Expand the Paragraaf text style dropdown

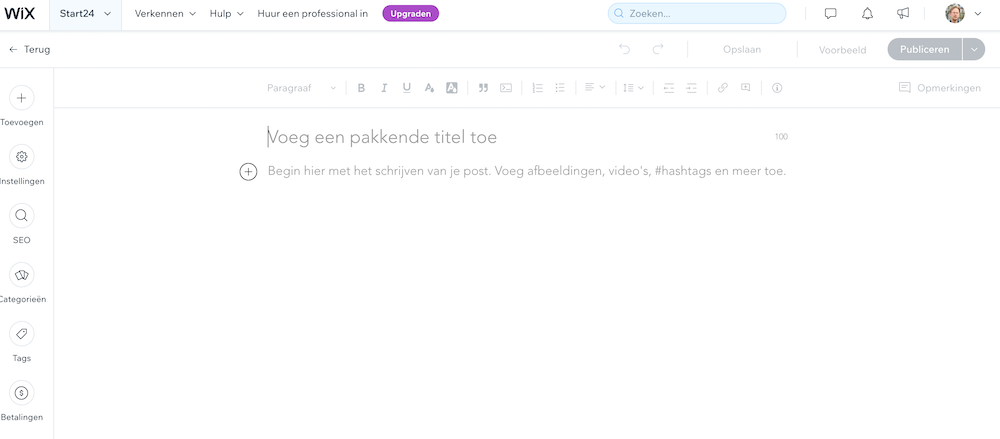click(x=301, y=88)
